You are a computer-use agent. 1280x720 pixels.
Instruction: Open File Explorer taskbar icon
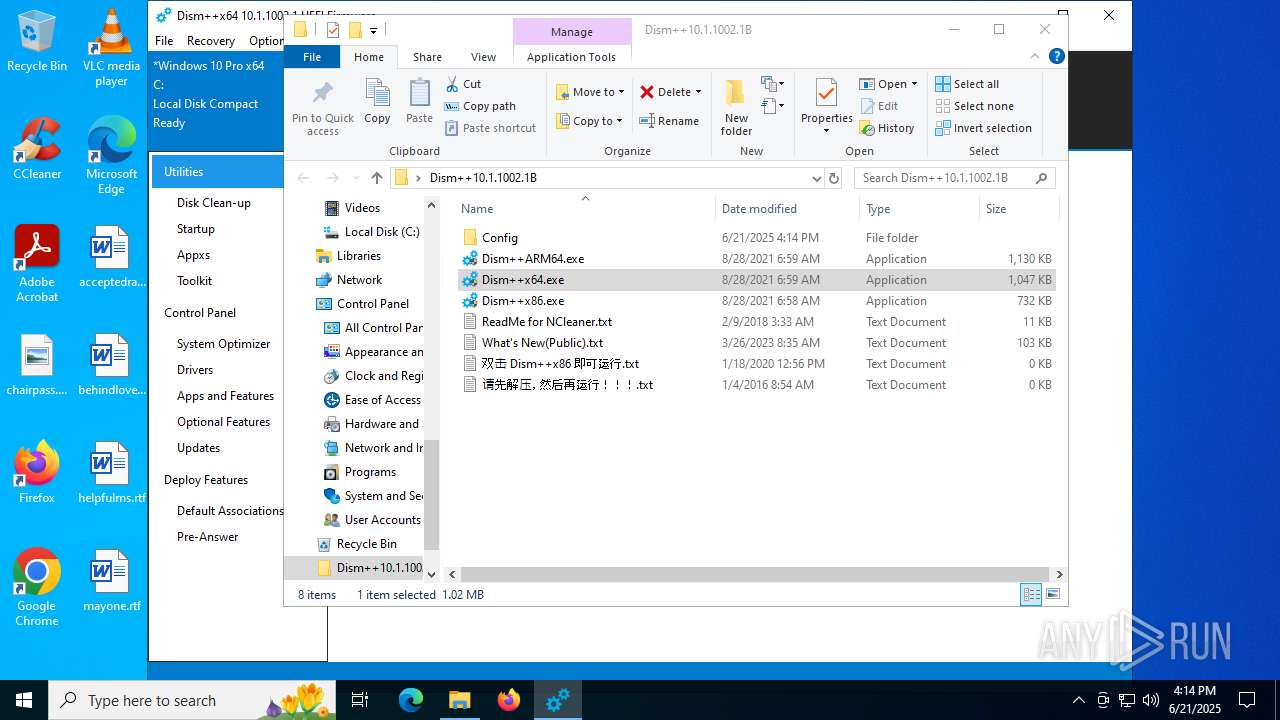point(459,700)
